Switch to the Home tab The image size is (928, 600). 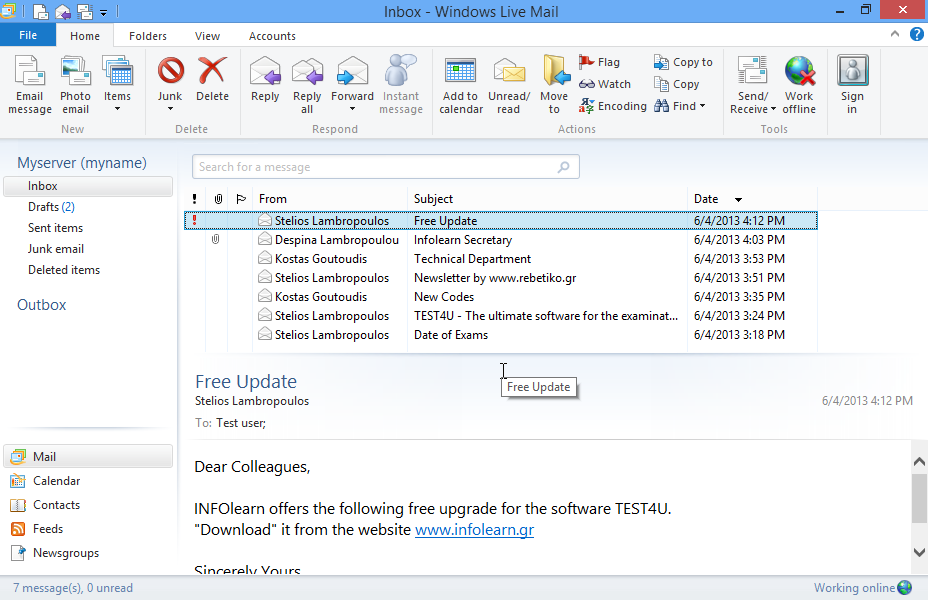(85, 36)
